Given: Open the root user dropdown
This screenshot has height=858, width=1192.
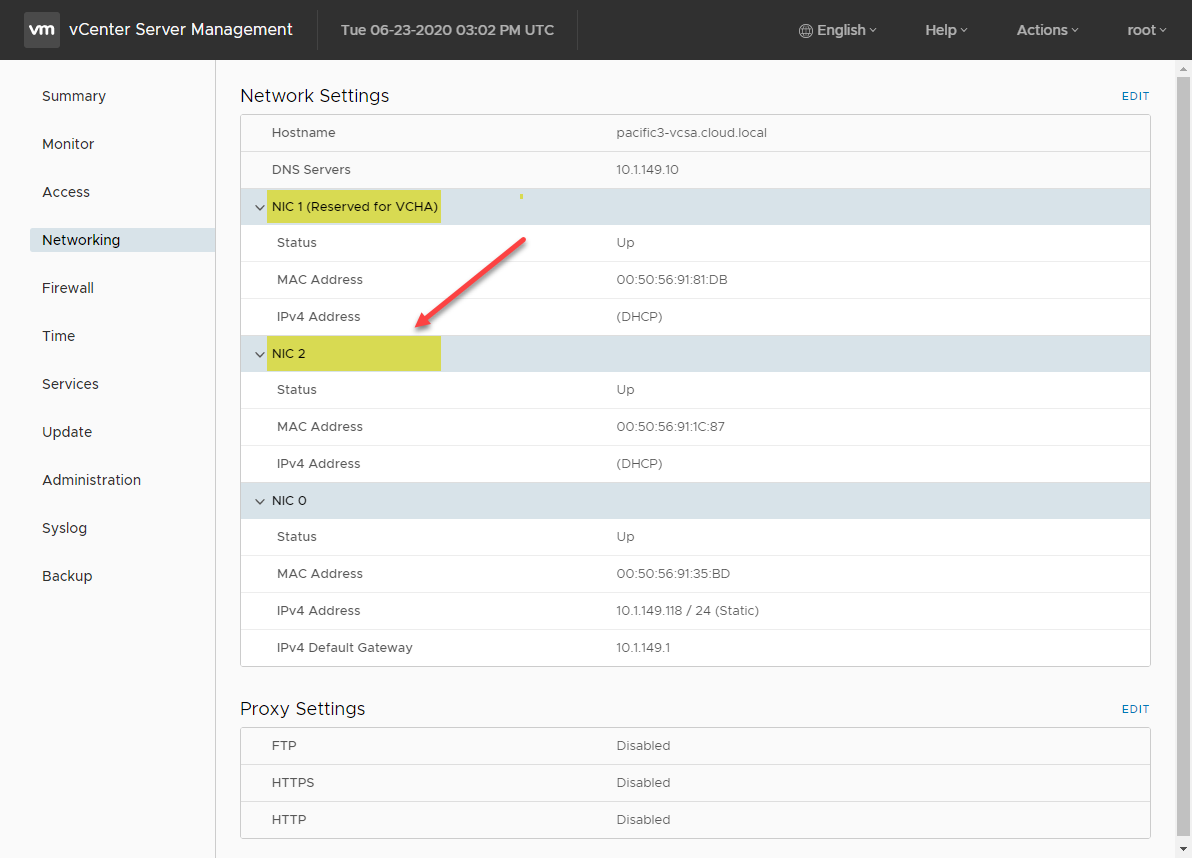Looking at the screenshot, I should pos(1146,30).
